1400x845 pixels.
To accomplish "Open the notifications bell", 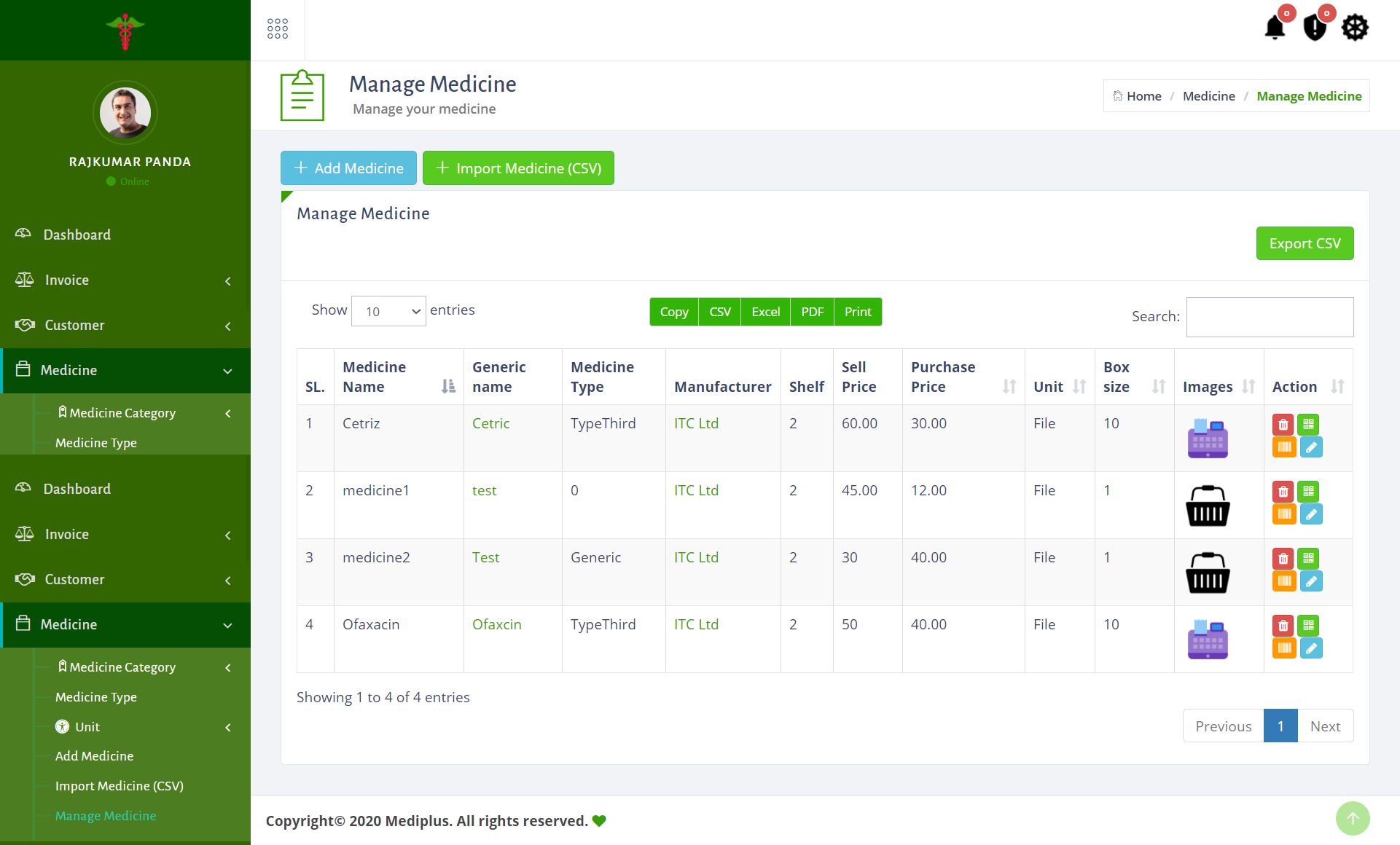I will (x=1275, y=28).
